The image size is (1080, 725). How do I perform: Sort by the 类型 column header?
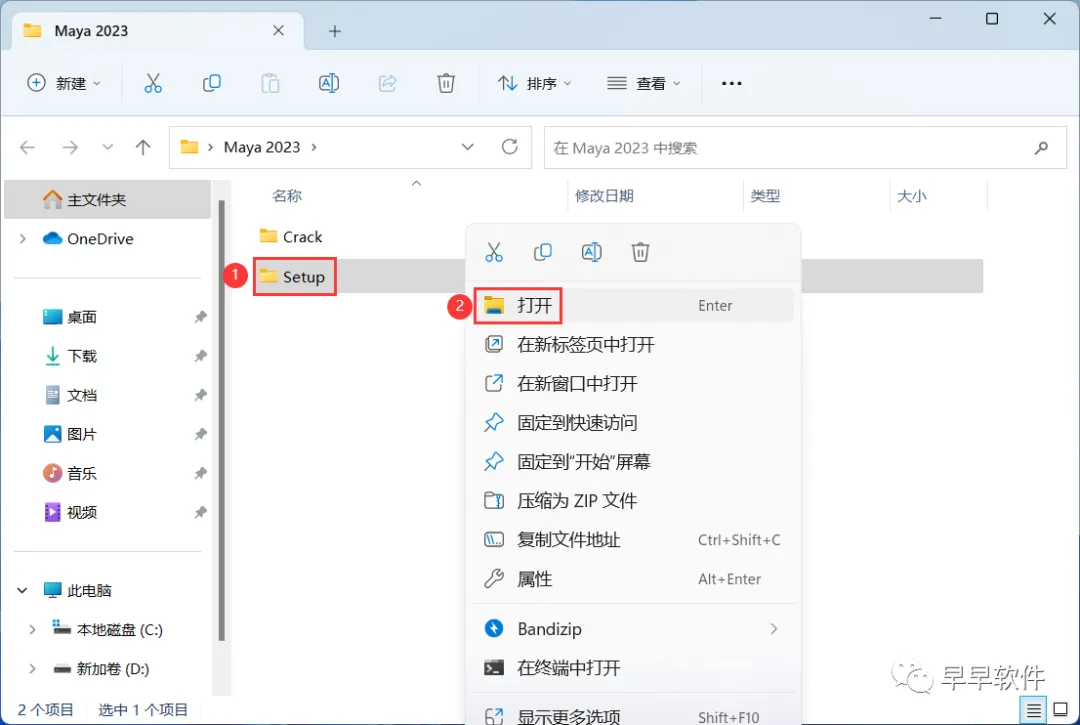(x=765, y=196)
